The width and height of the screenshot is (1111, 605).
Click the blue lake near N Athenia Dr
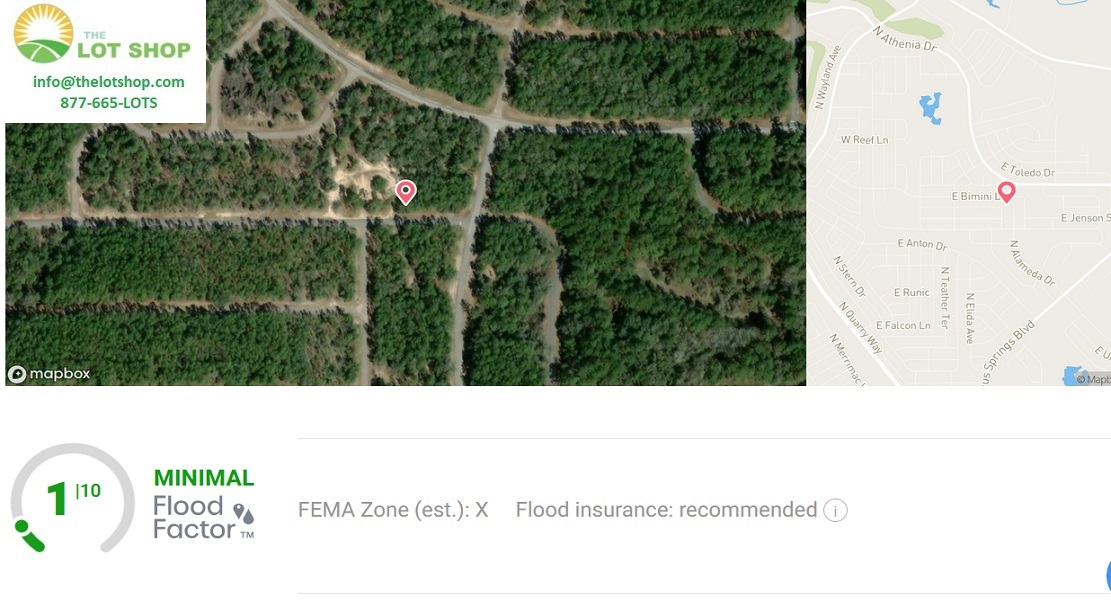930,108
